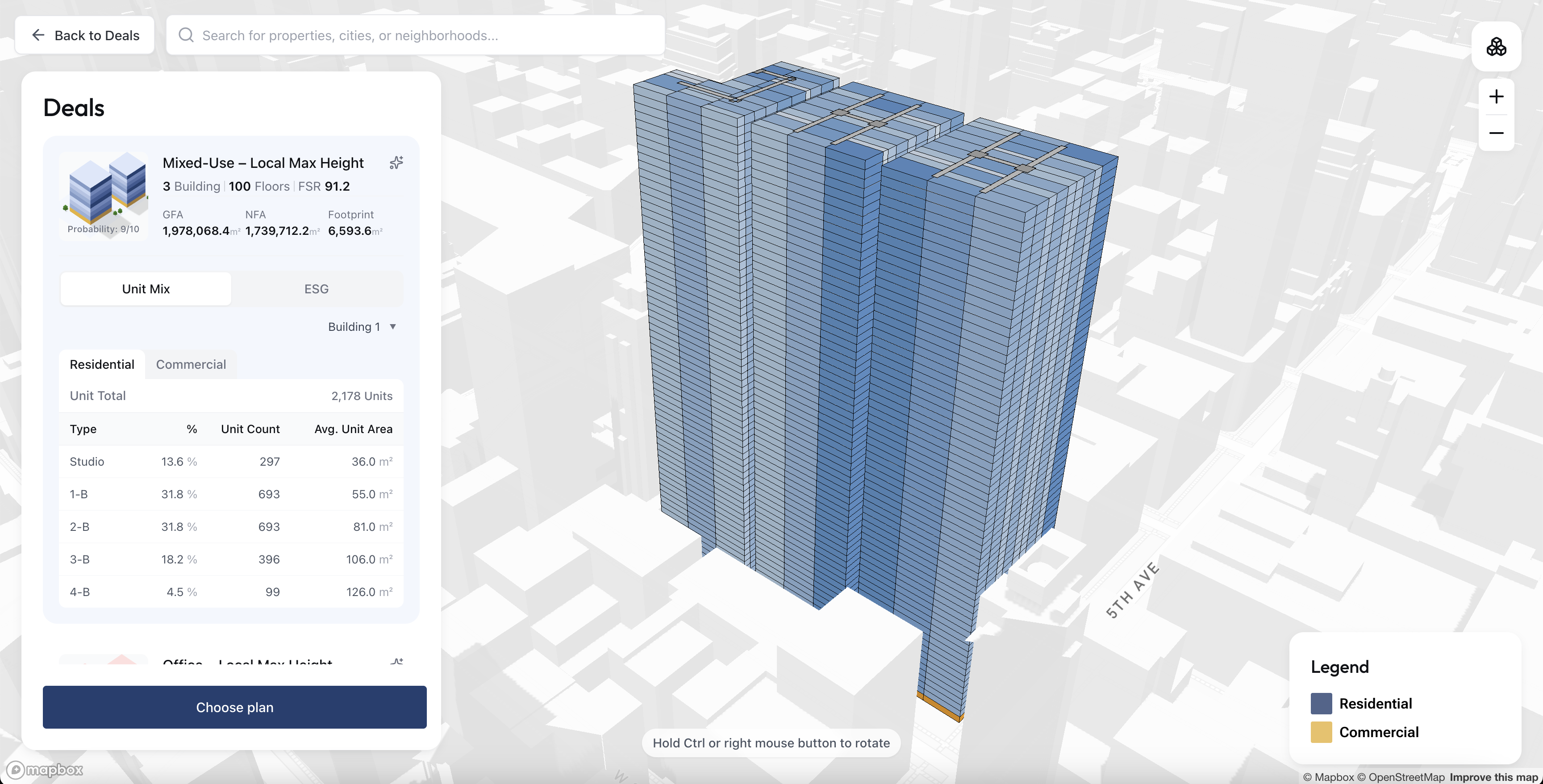Click the Mapbox logo

(x=45, y=769)
